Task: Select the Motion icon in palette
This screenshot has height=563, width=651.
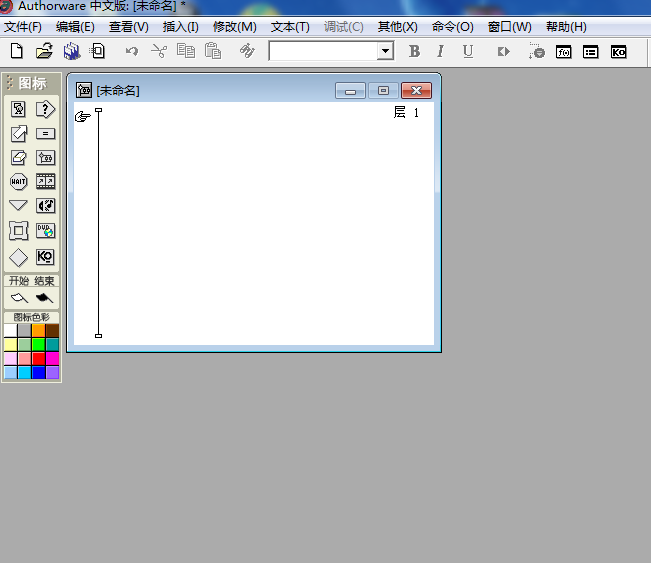Action: [x=18, y=134]
